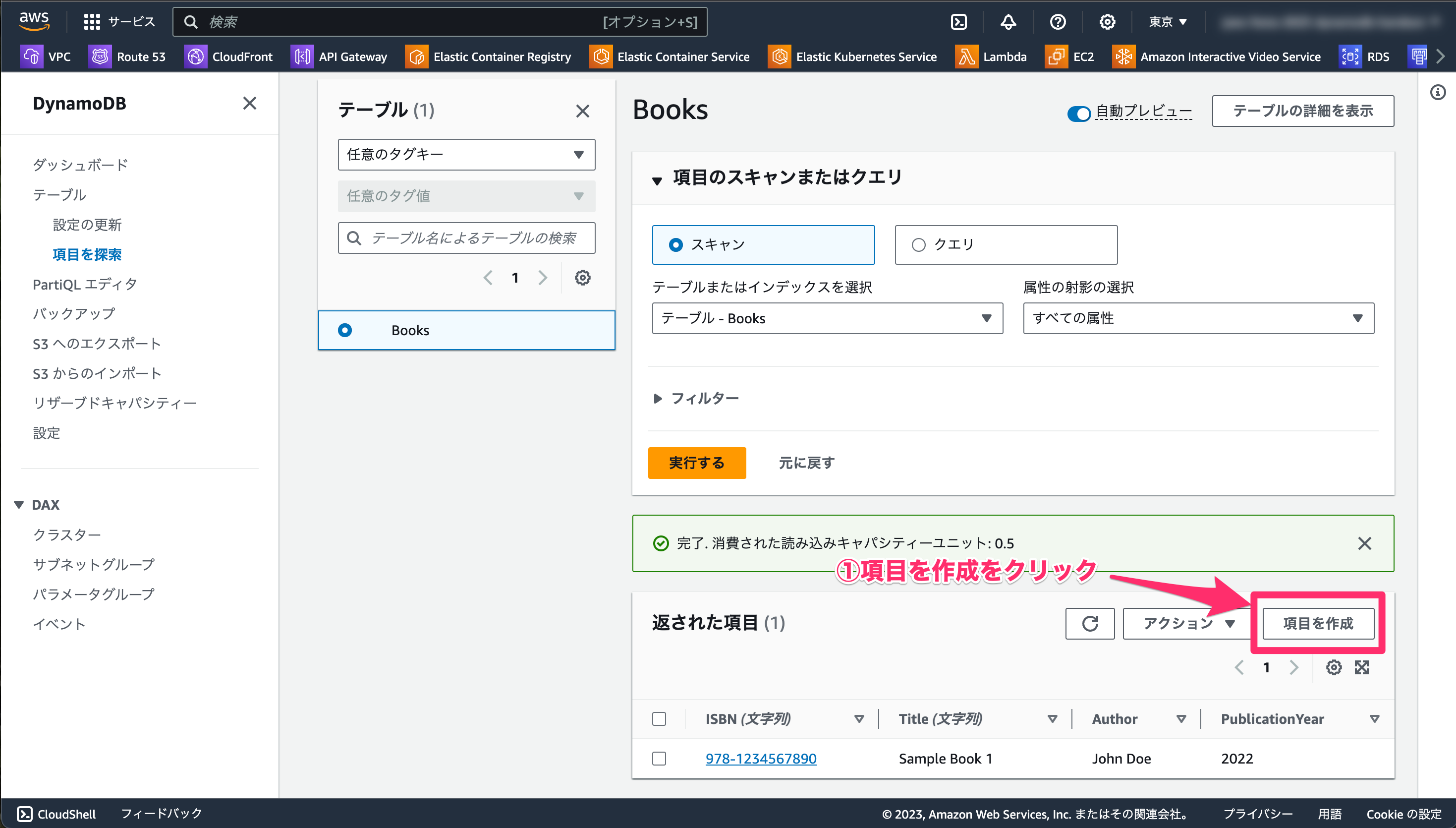Image resolution: width=1456 pixels, height=828 pixels.
Task: Open the すべての属性 projection dropdown
Action: point(1199,318)
